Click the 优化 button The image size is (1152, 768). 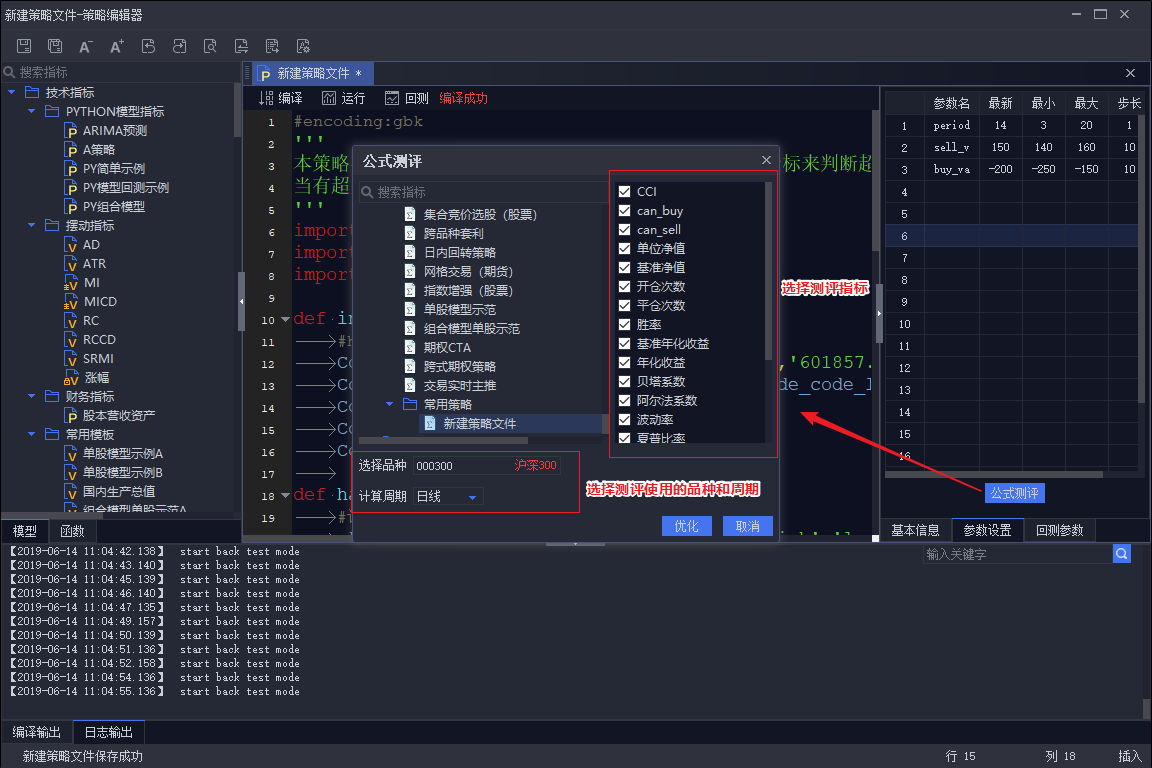pyautogui.click(x=686, y=527)
